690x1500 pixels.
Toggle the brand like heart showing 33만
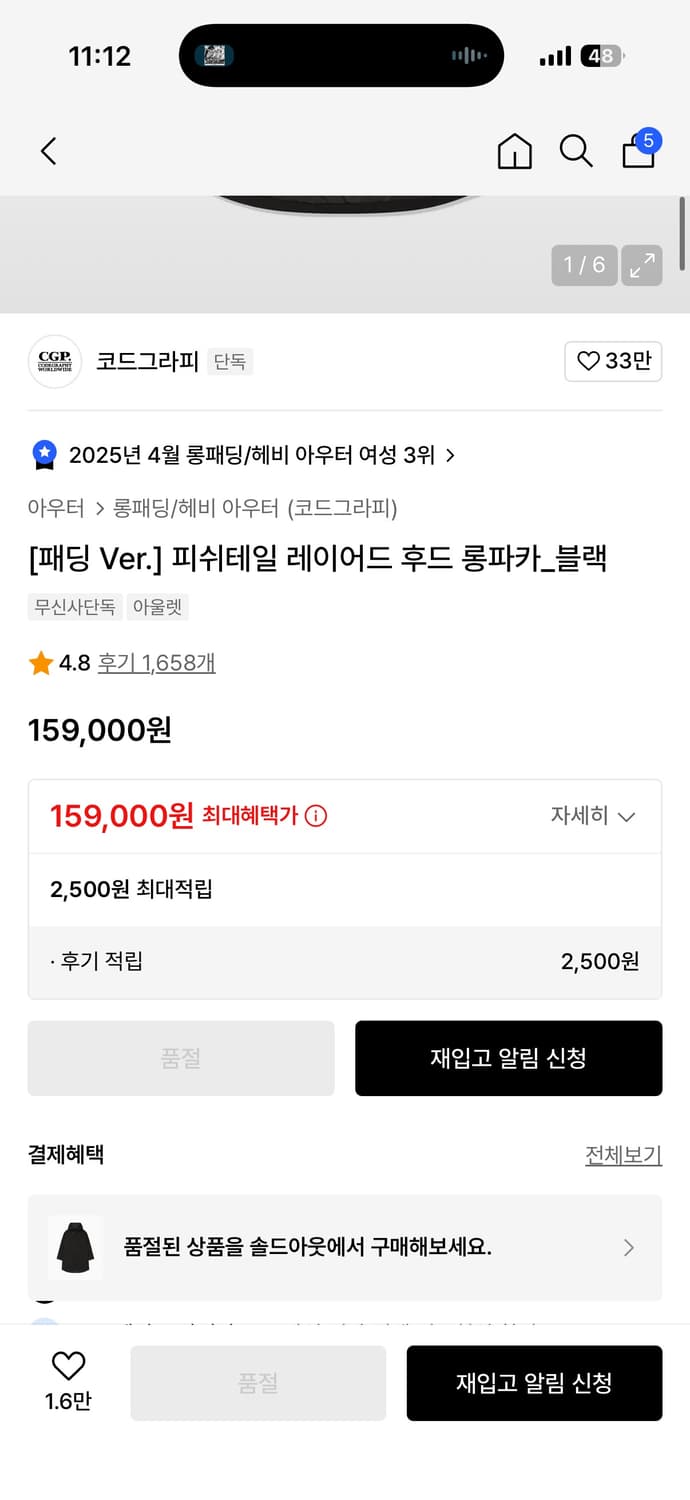click(x=613, y=361)
